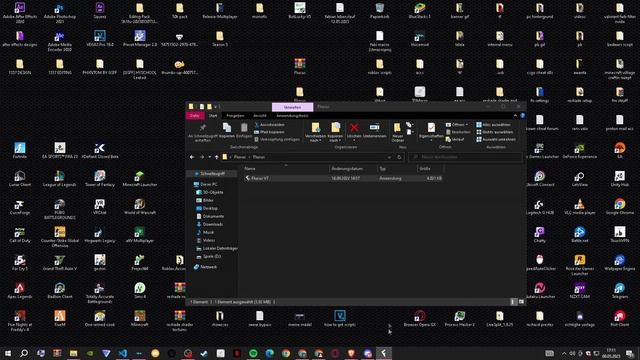Click Spotify in the taskbar
This screenshot has width=640, height=360.
pos(253,353)
